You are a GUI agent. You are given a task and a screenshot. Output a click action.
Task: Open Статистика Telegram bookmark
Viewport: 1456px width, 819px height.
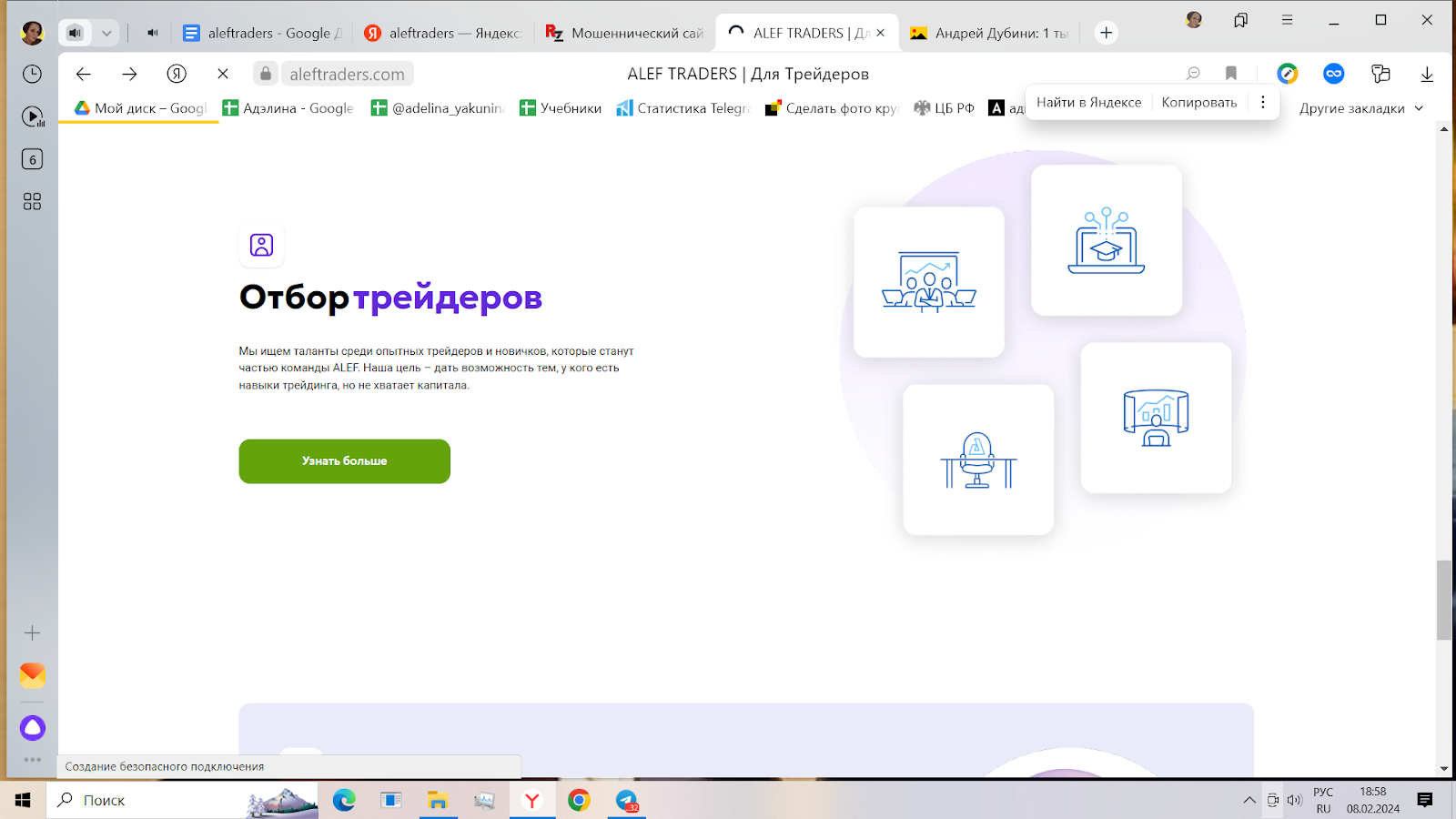click(683, 108)
